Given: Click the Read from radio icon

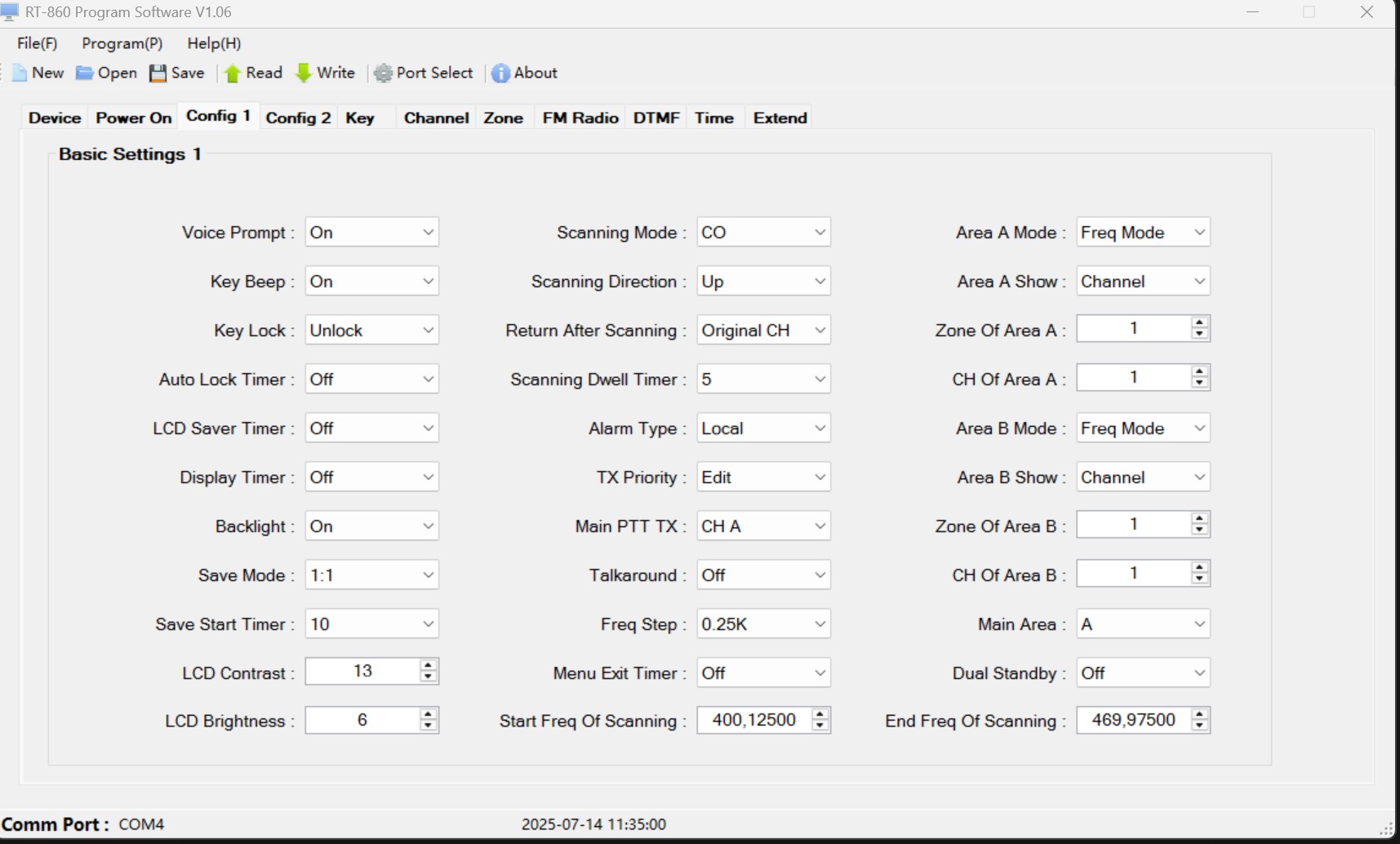Looking at the screenshot, I should pos(233,73).
